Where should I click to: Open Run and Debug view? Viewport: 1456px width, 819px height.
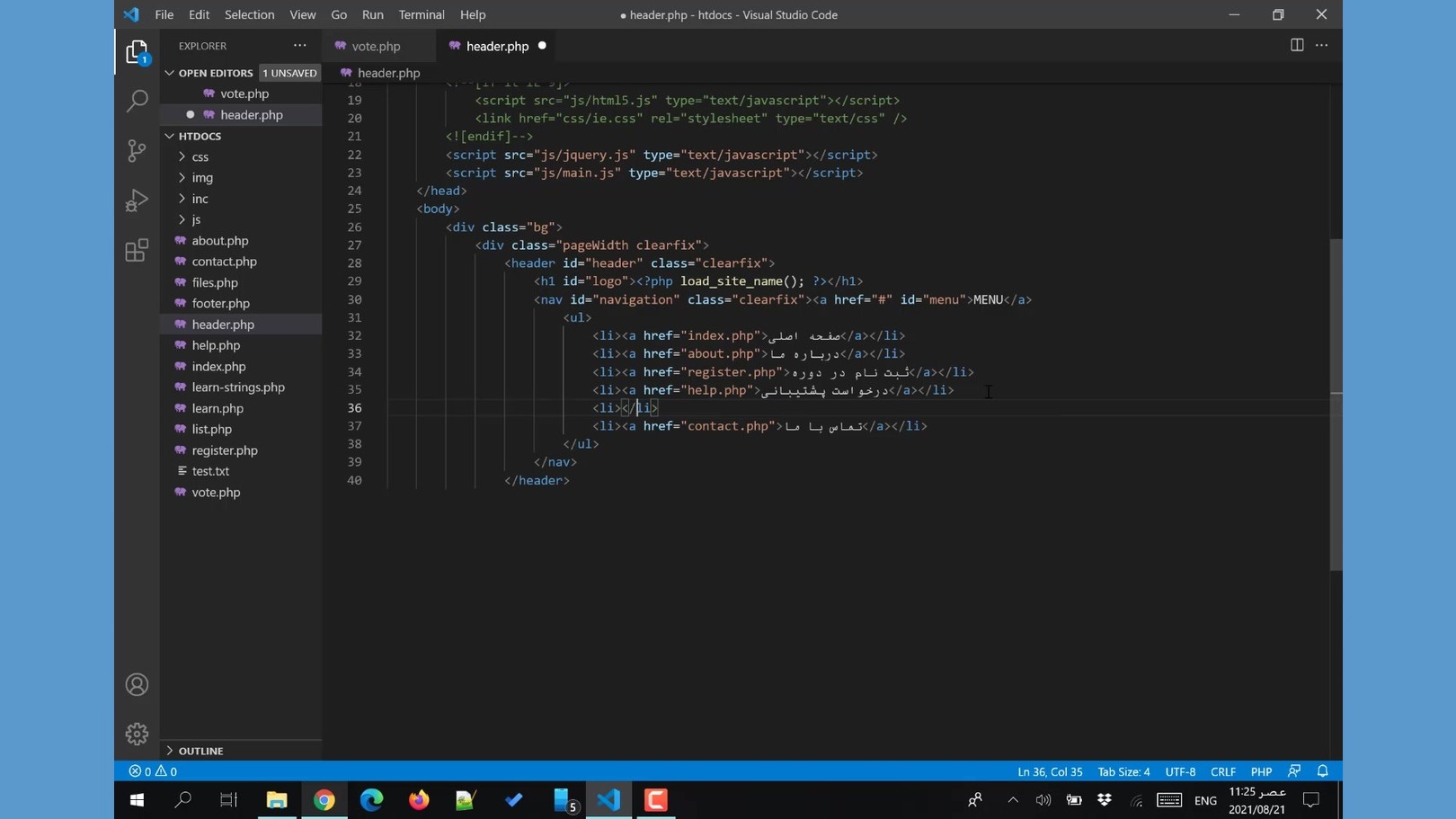click(x=137, y=200)
